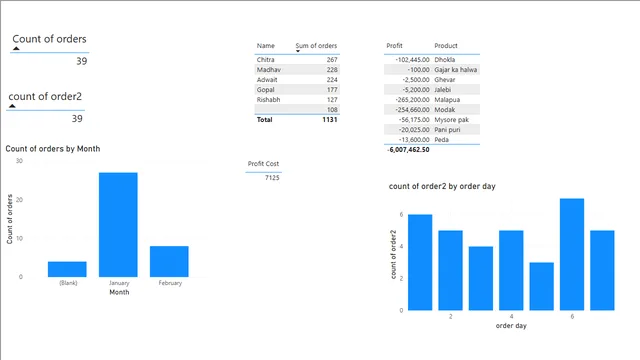640x360 pixels.
Task: Select the Peda product cell
Action: coord(441,140)
